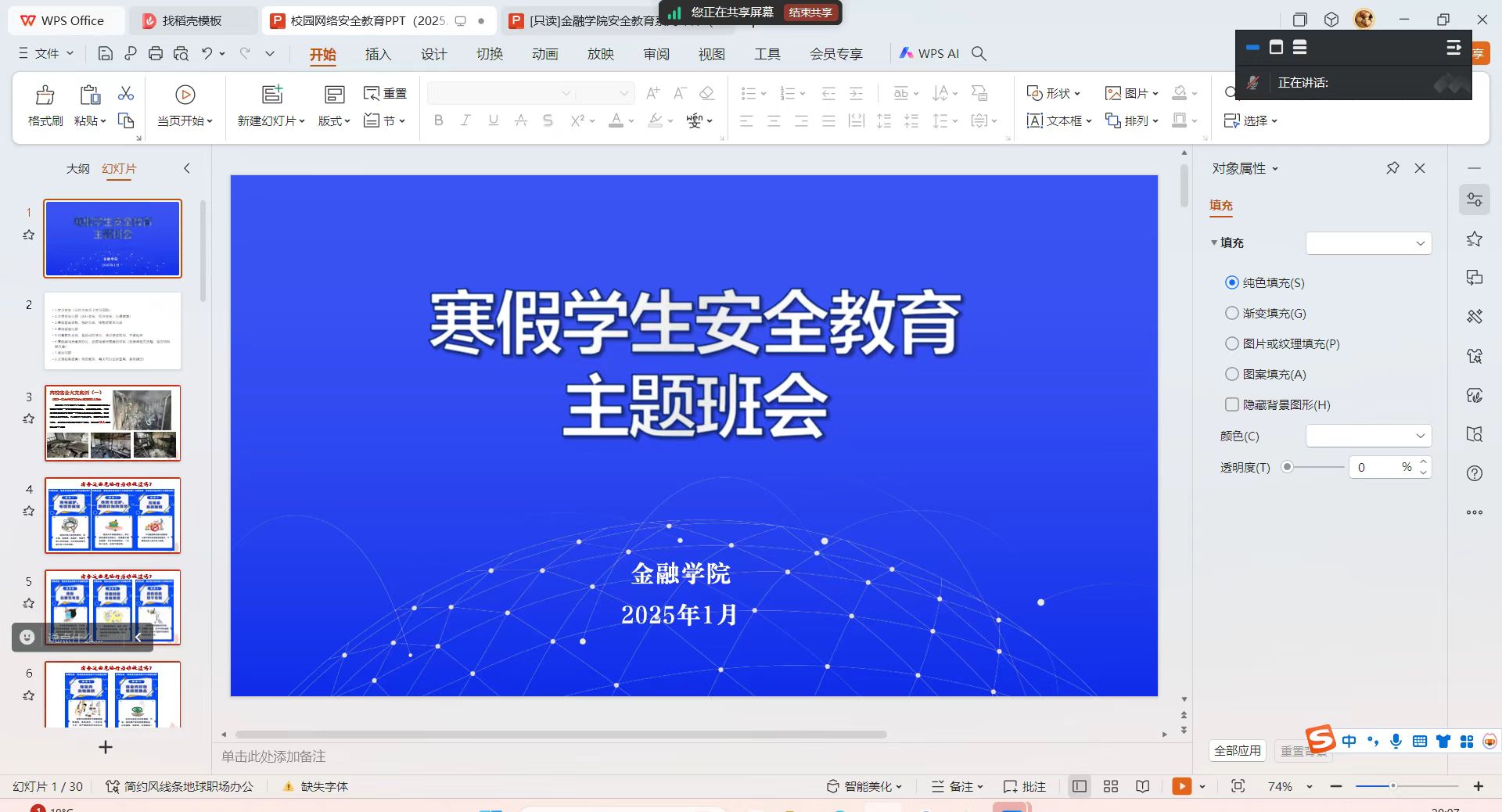Click the New Slide (新建幻灯片) icon
This screenshot has width=1502, height=812.
point(271,95)
